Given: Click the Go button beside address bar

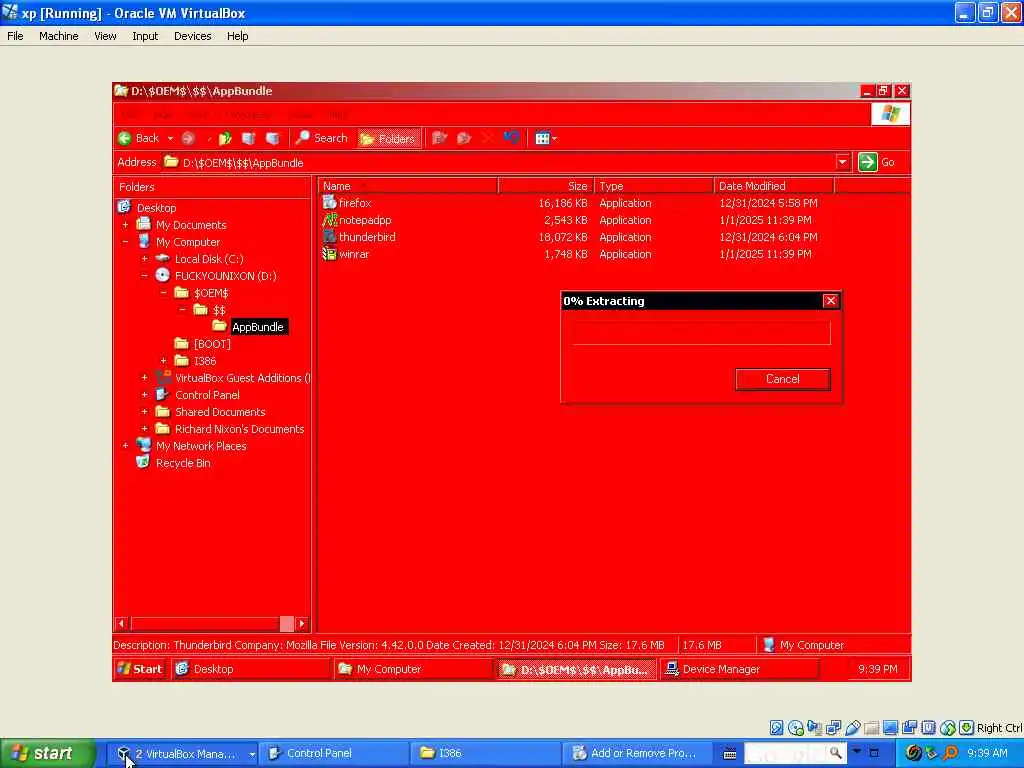Looking at the screenshot, I should click(876, 162).
